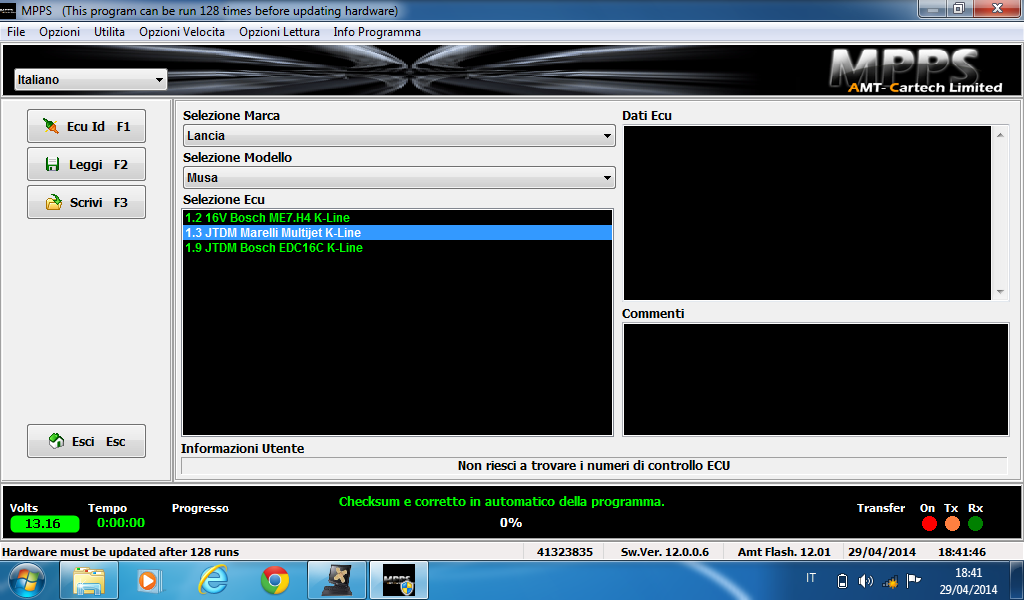Expand the Selezione Marca dropdown showing Lancia
Viewport: 1024px width, 600px height.
(x=399, y=136)
